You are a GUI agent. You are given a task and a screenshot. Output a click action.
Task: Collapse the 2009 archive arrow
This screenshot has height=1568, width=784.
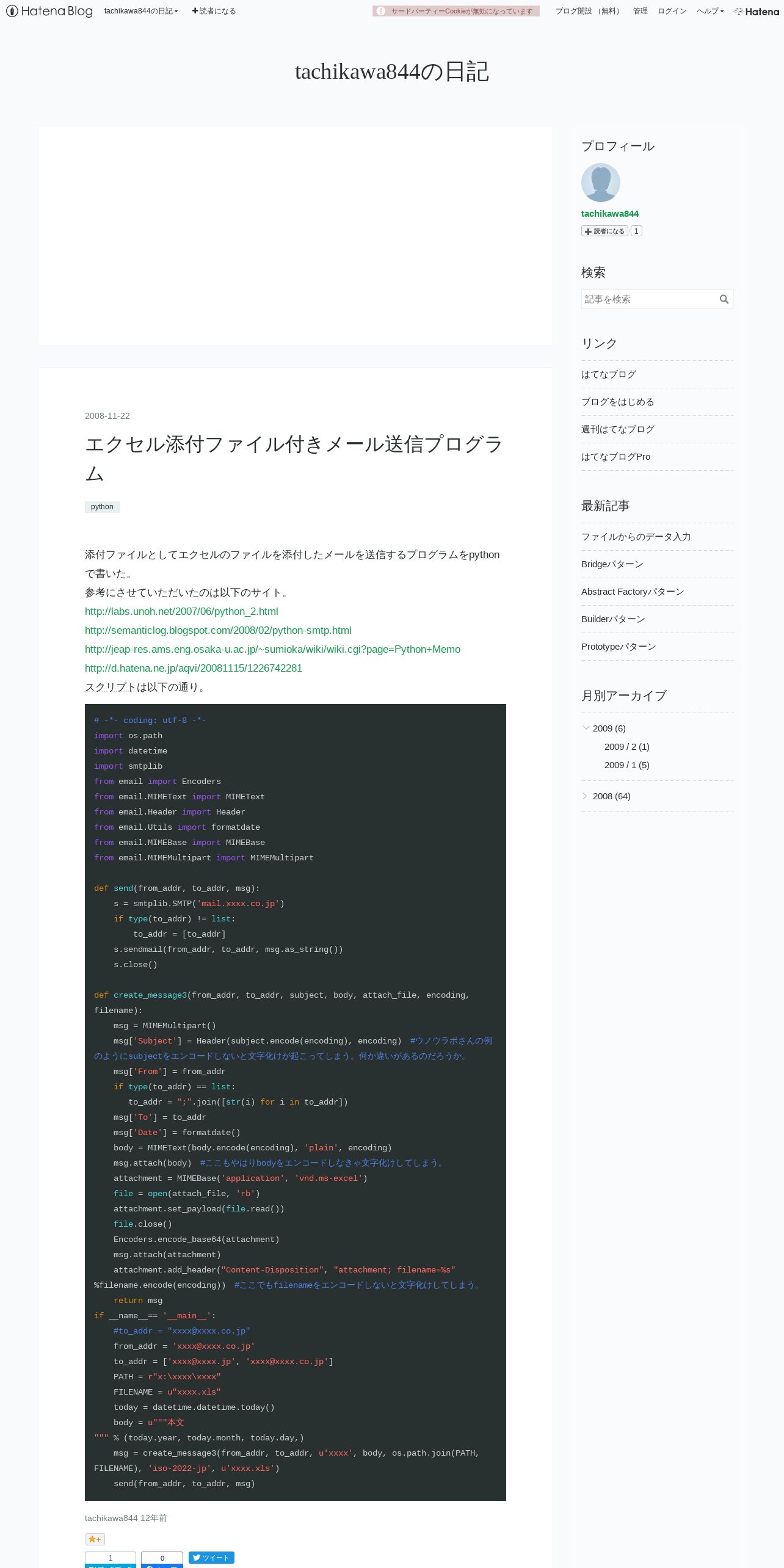(x=586, y=728)
